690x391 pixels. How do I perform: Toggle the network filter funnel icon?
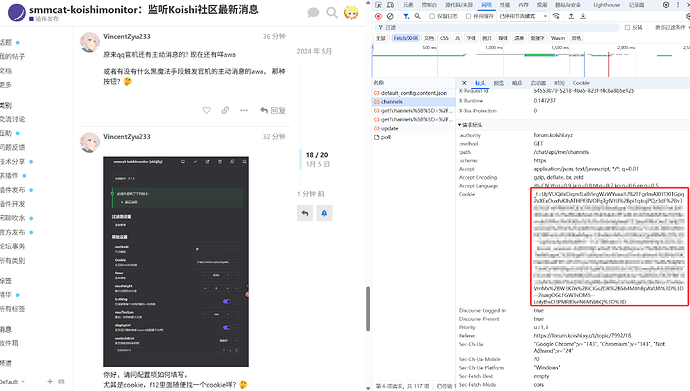406,16
